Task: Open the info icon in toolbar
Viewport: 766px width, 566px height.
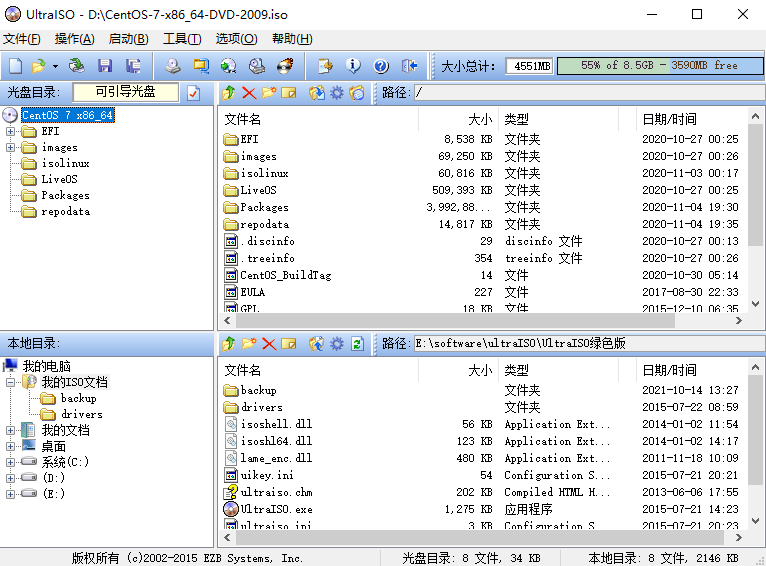Action: [x=353, y=65]
